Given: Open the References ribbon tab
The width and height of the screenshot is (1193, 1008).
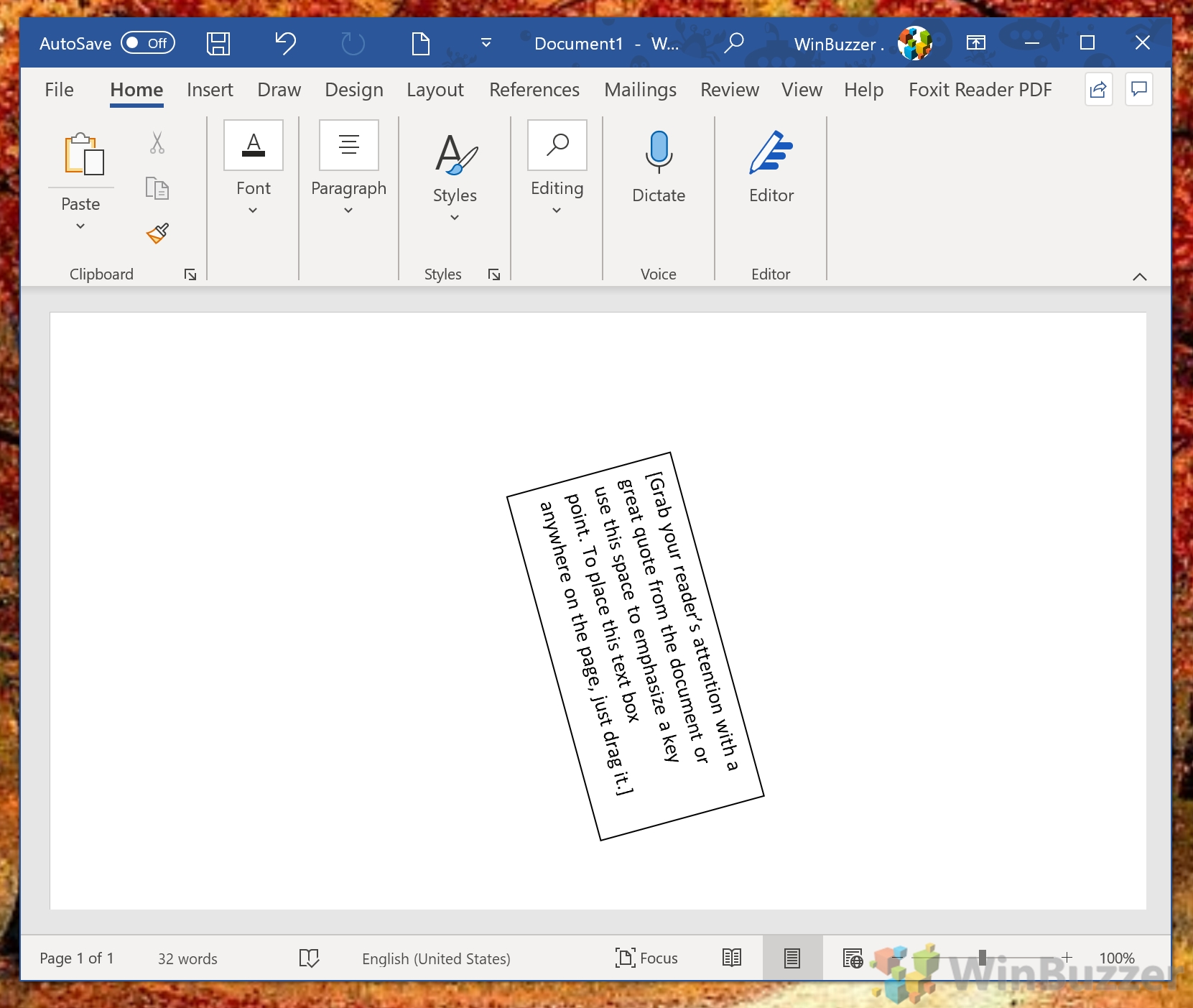Looking at the screenshot, I should point(534,89).
